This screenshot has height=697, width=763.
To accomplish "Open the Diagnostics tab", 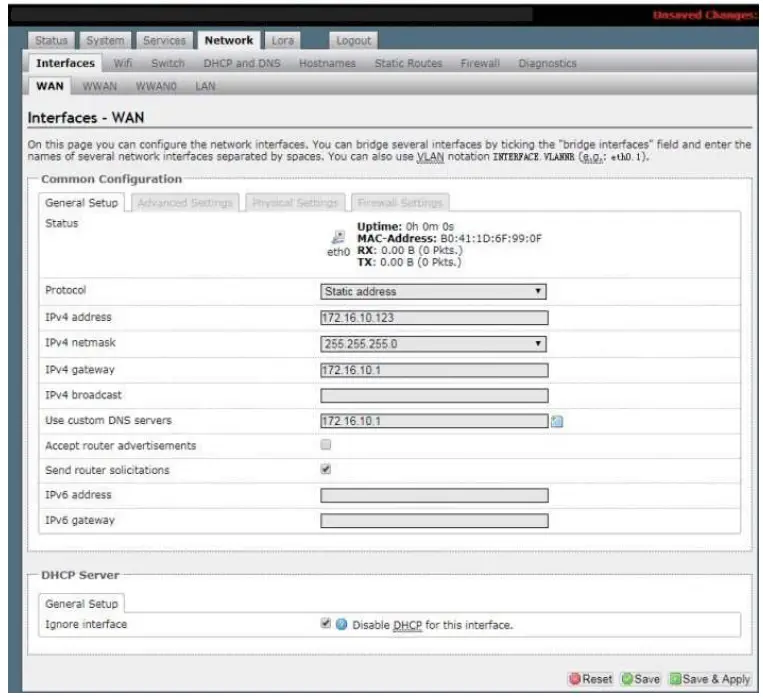I will 547,63.
